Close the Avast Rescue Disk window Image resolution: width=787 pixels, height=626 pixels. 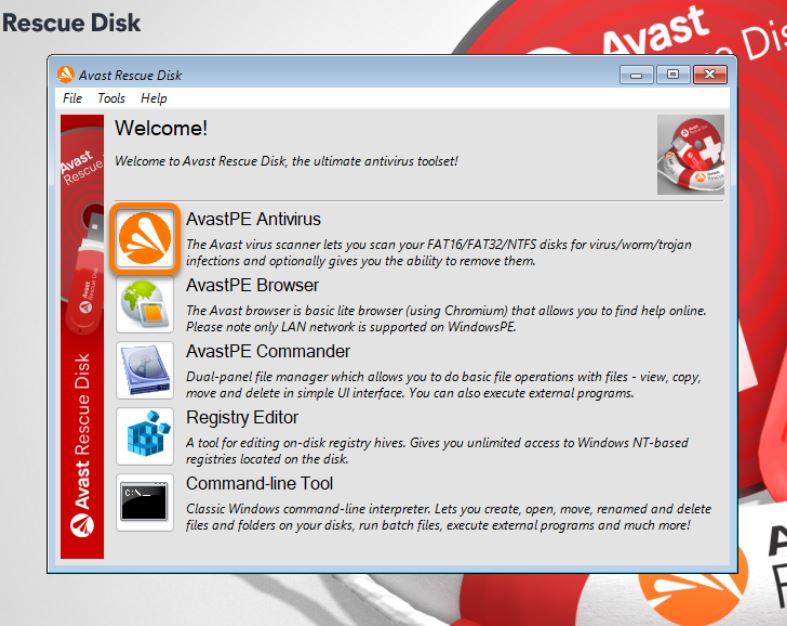point(710,74)
